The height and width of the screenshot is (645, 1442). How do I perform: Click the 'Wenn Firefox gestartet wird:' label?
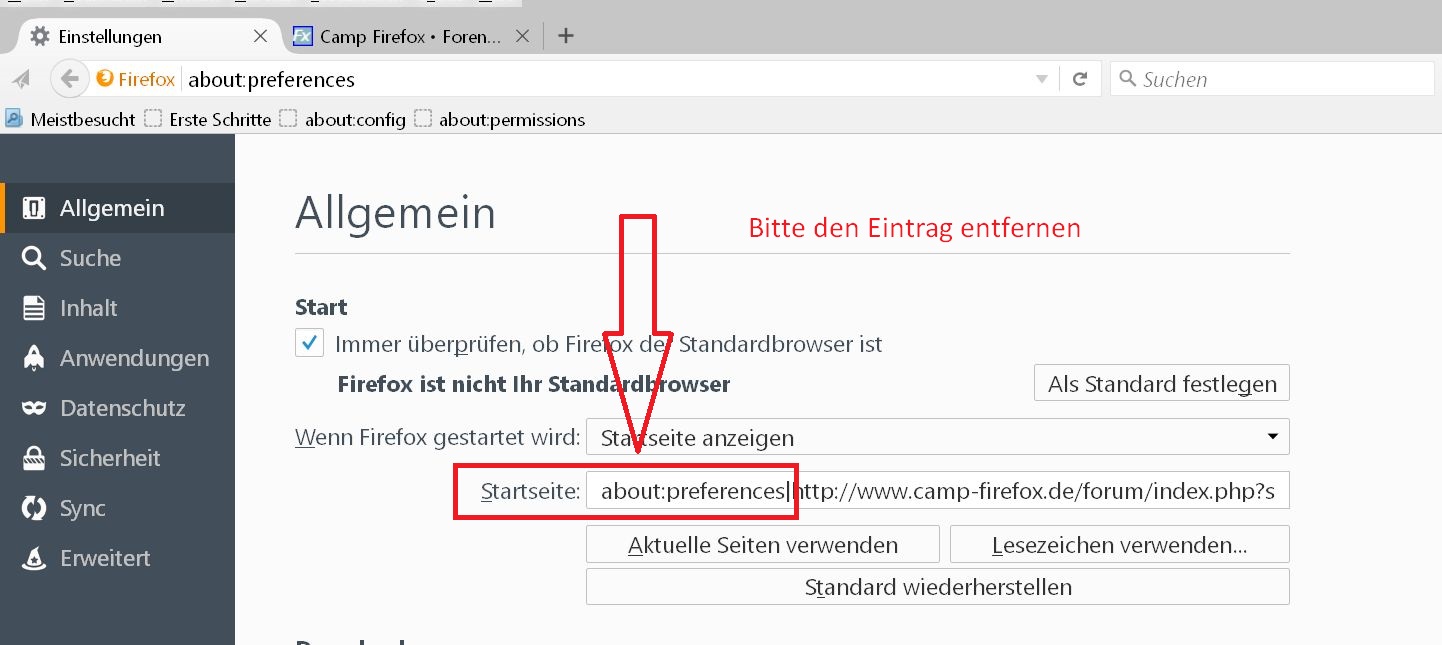[x=437, y=437]
